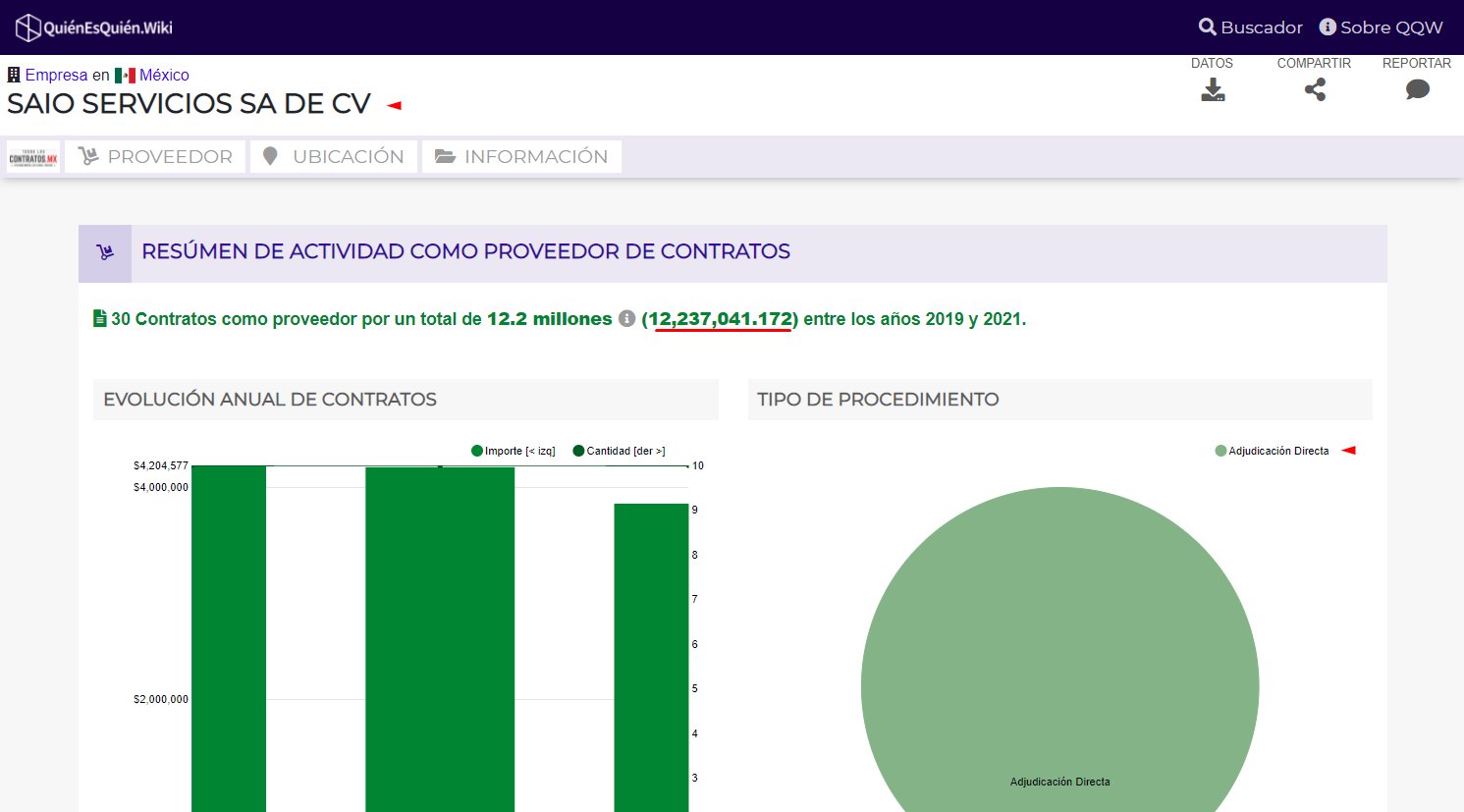Click the magnifier icon beside Buscador
This screenshot has height=812, width=1464.
pos(1208,27)
